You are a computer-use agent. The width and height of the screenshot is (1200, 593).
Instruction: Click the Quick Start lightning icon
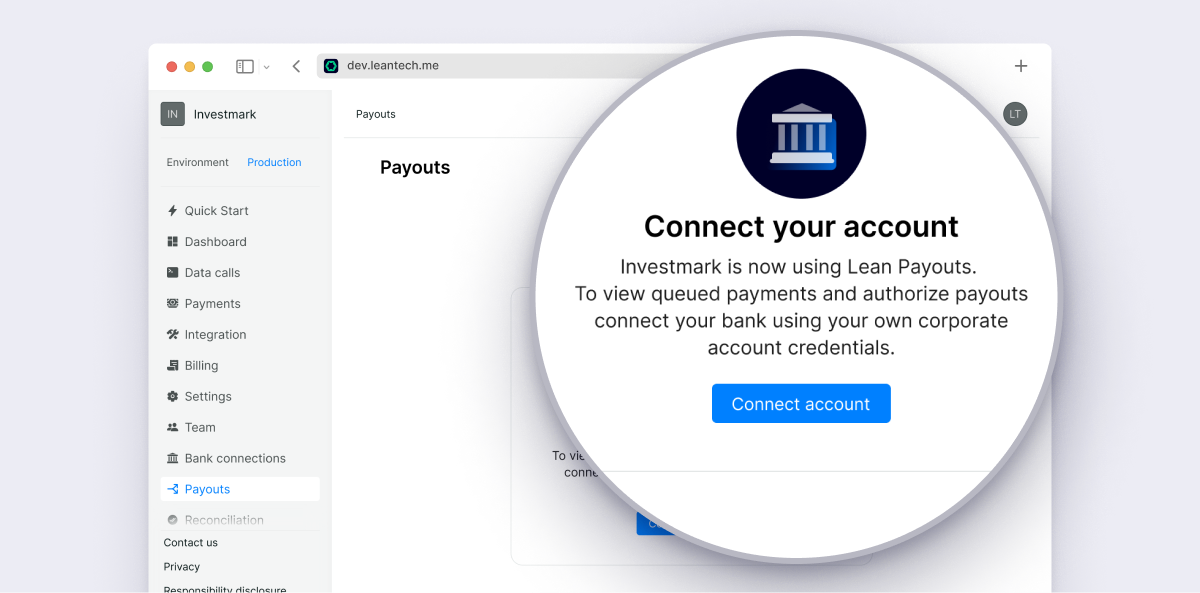(x=173, y=211)
